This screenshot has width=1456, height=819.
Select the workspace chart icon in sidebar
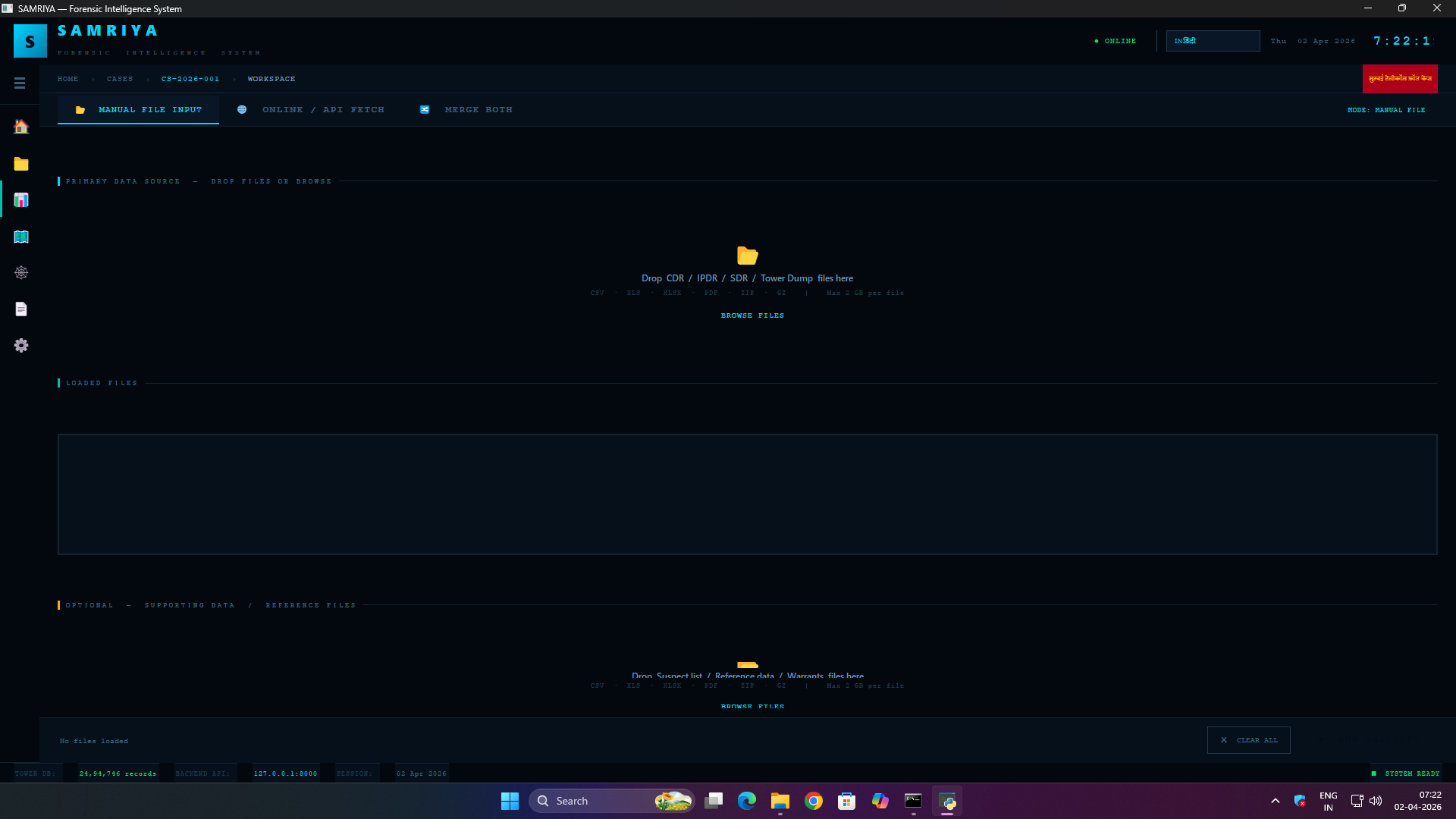tap(21, 200)
